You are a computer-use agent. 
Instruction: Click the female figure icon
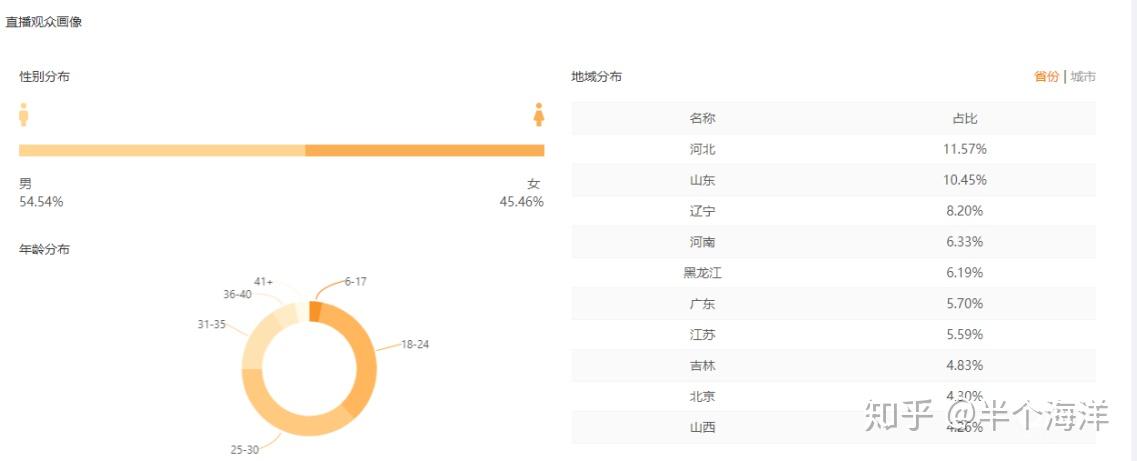click(x=539, y=114)
